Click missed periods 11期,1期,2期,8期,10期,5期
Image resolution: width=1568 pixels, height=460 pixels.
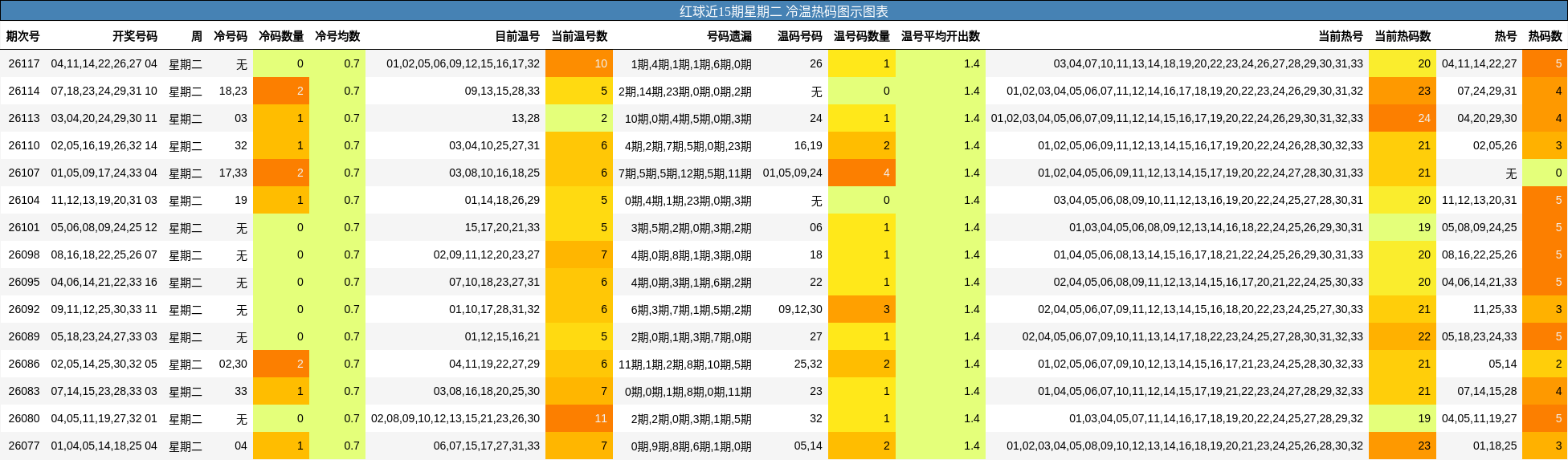click(685, 364)
